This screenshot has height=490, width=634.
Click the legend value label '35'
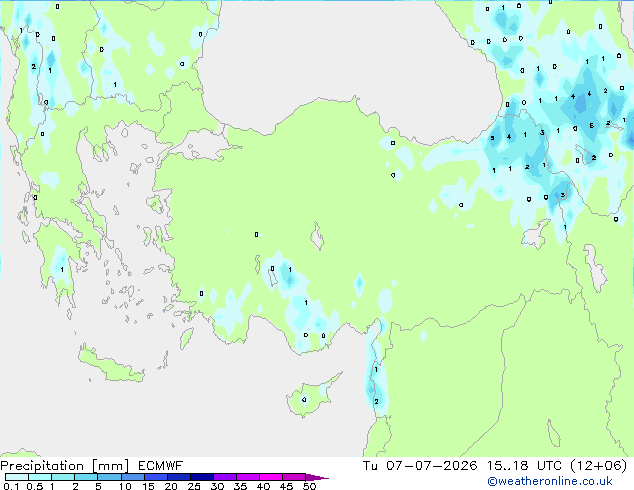coord(240,486)
